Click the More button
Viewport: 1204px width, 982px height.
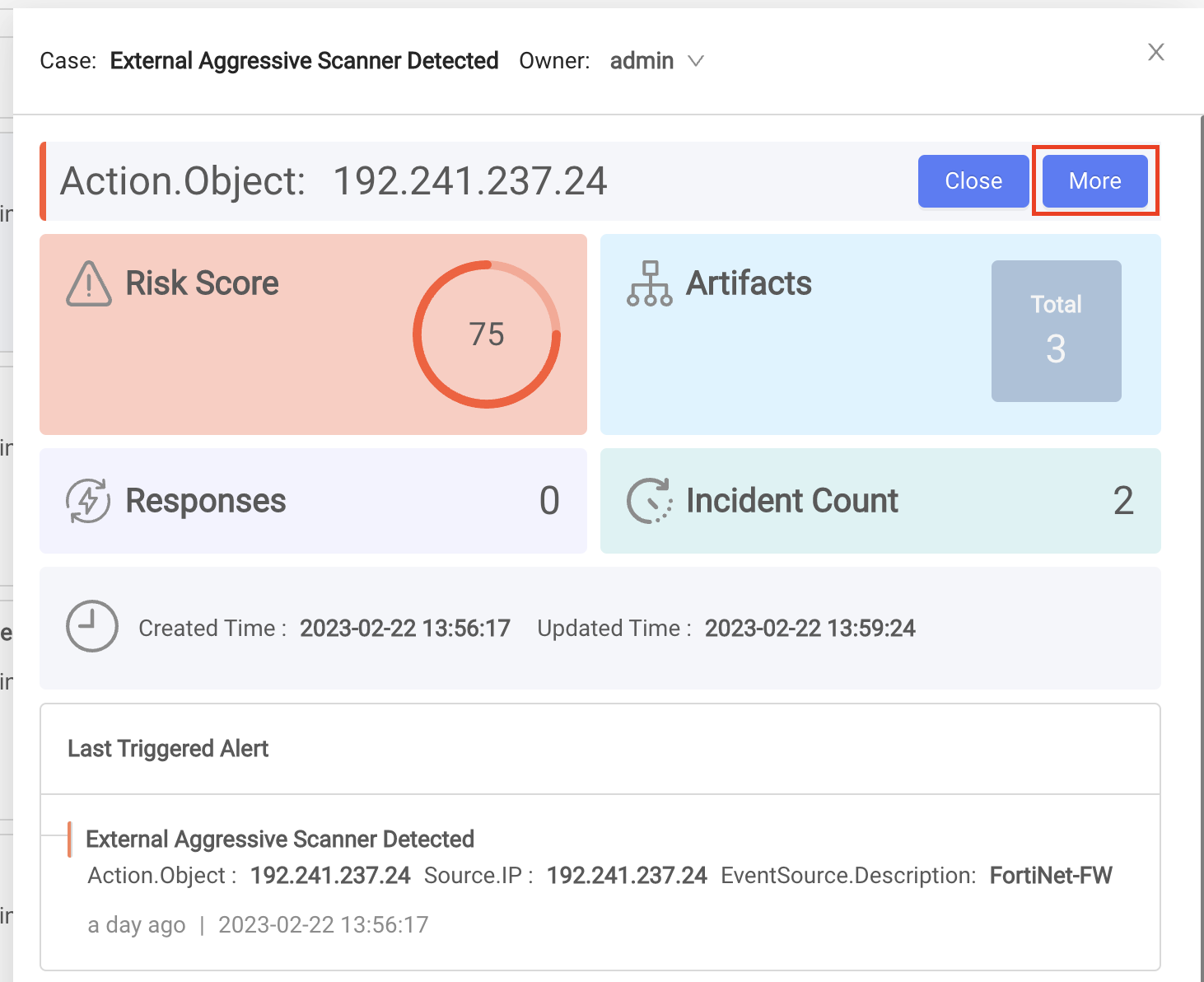[1094, 181]
